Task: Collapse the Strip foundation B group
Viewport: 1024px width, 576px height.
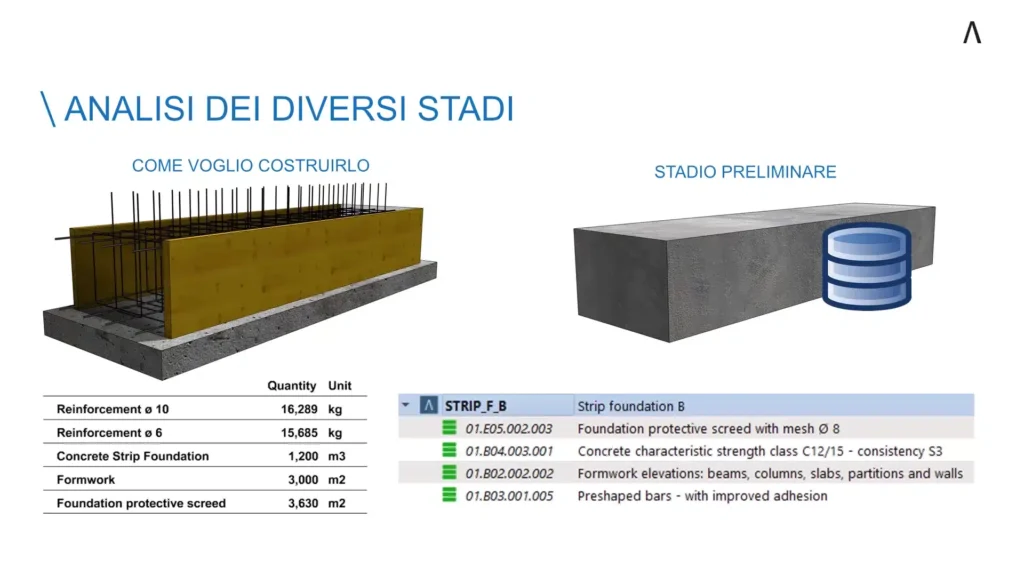Action: [405, 406]
